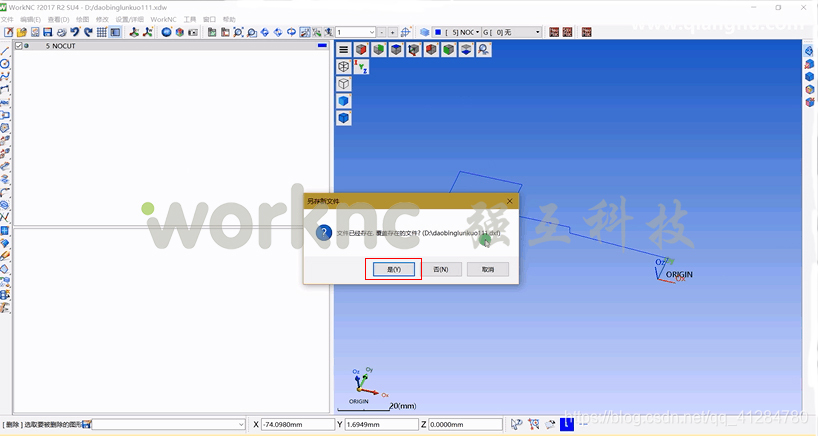The height and width of the screenshot is (436, 818).
Task: Click the Z coordinate field
Action: click(465, 425)
